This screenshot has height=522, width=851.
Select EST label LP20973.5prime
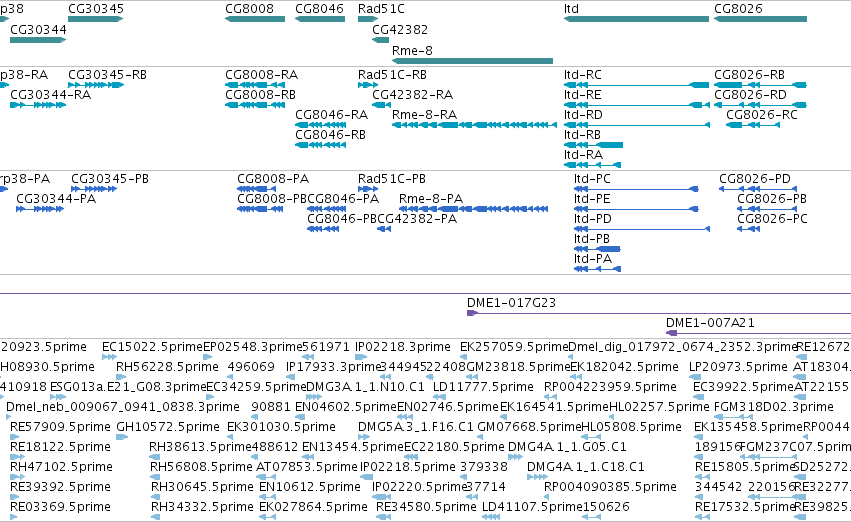[738, 367]
